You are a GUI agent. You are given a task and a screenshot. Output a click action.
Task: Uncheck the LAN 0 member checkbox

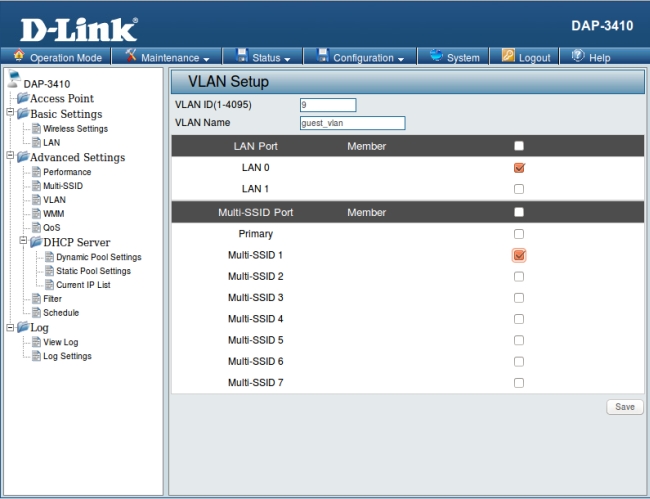tap(519, 167)
